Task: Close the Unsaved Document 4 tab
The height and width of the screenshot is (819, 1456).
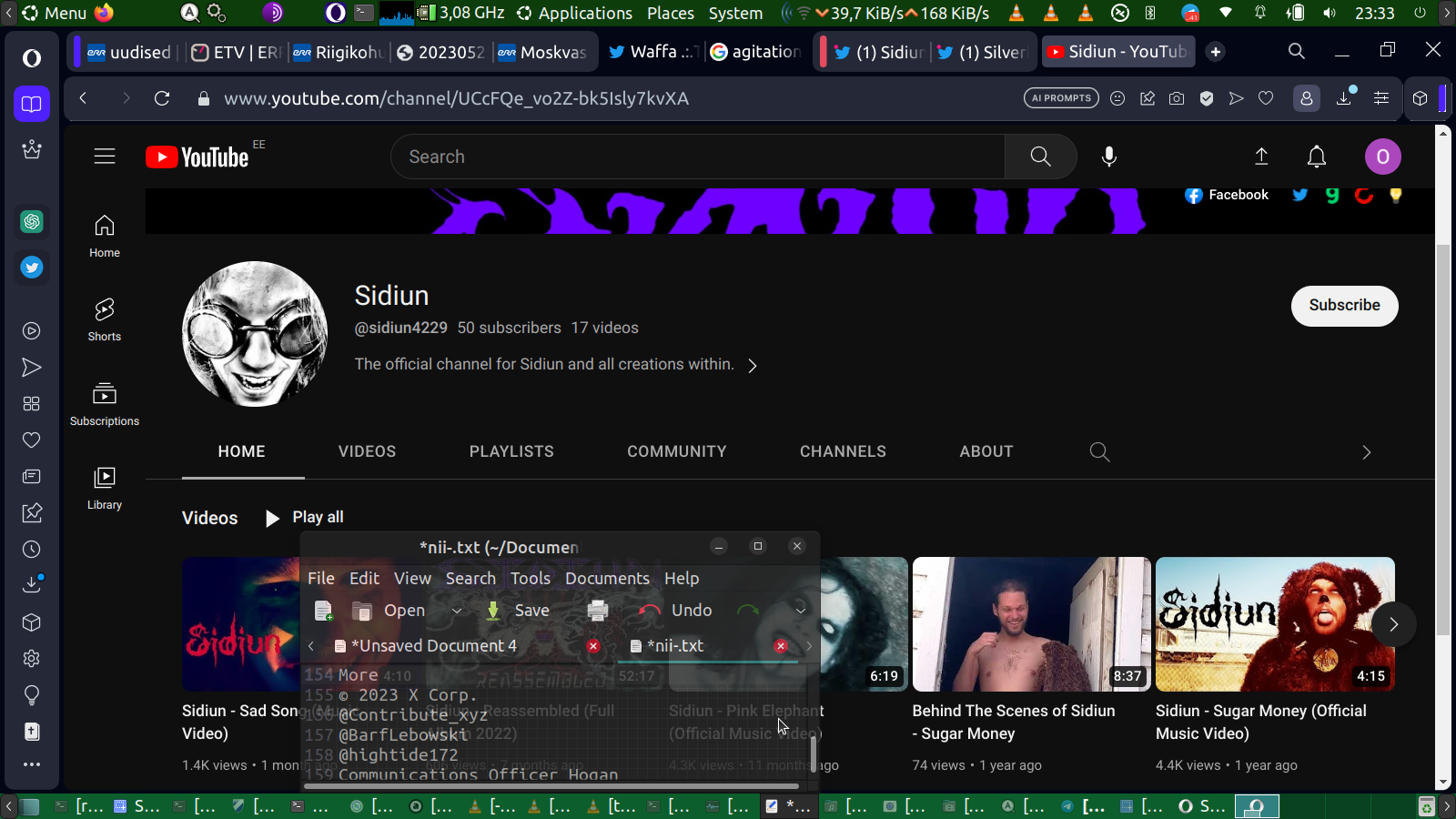Action: click(593, 646)
